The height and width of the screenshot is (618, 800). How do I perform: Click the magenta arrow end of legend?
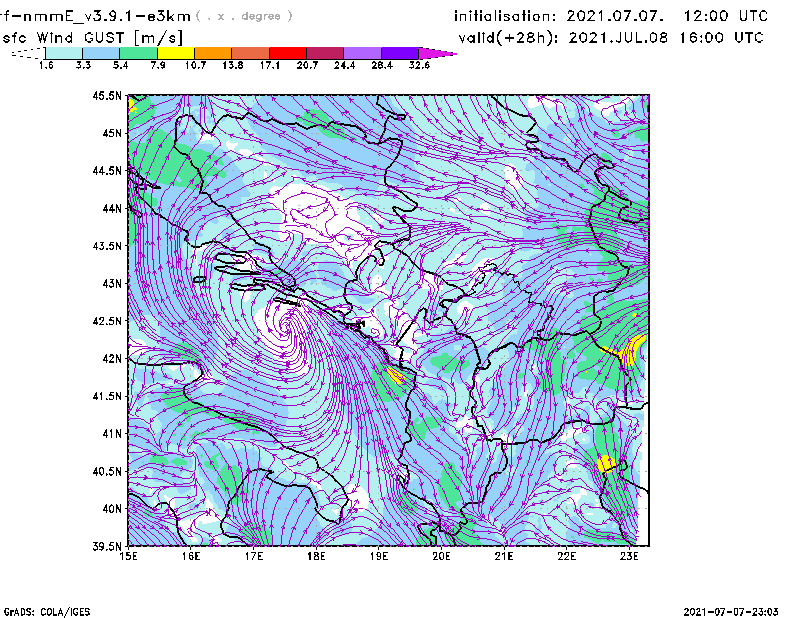click(437, 53)
